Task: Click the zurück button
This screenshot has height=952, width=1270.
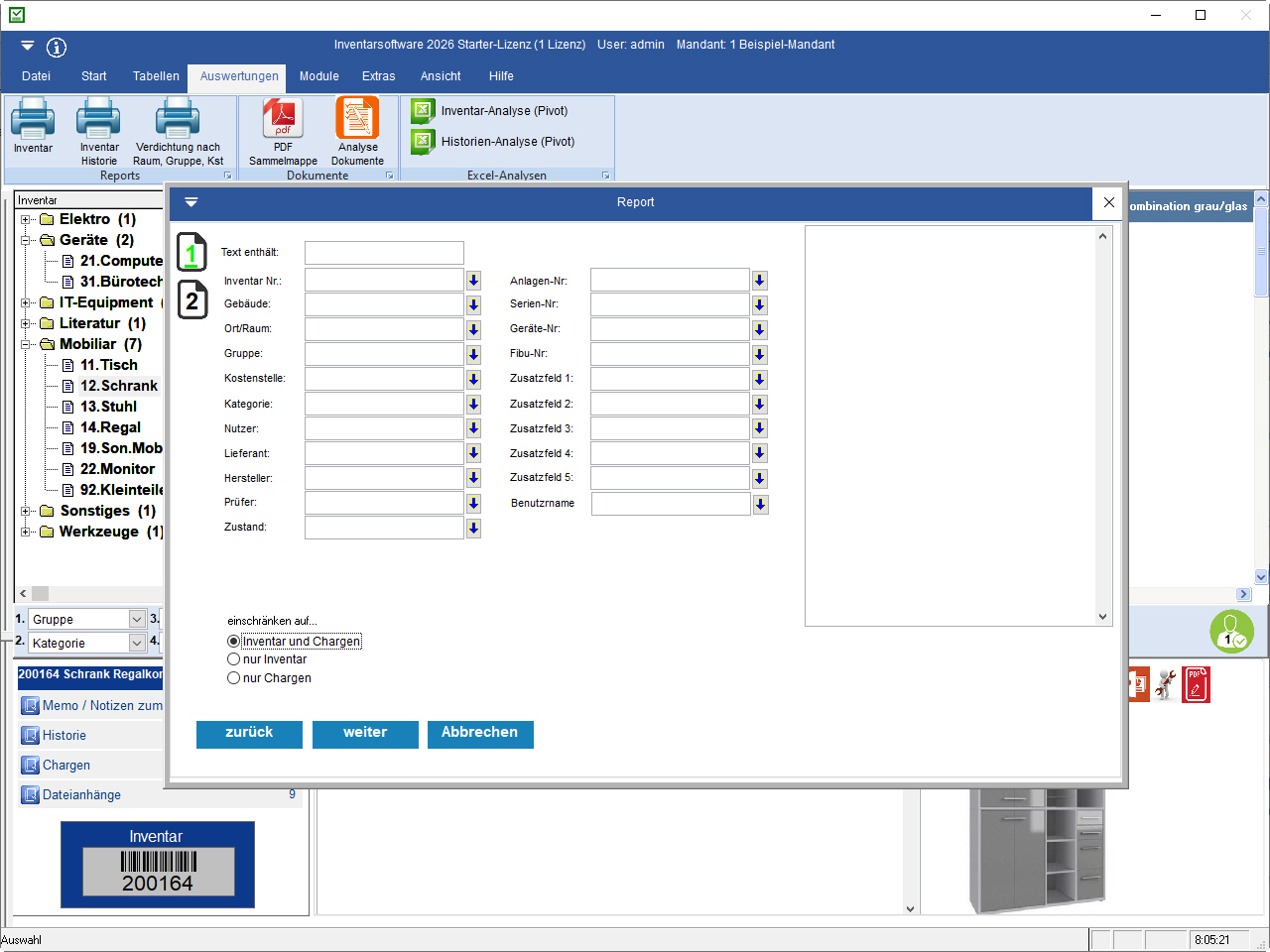Action: (249, 734)
